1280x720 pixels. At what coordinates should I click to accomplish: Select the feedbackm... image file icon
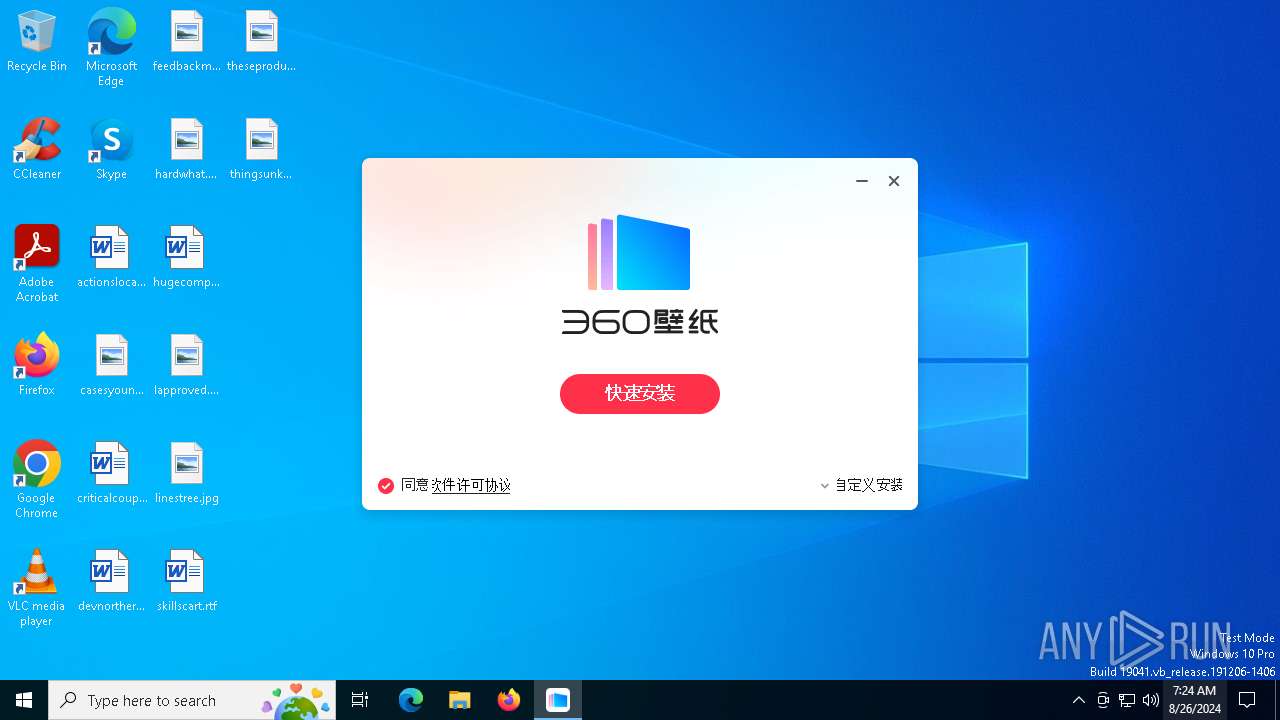186,42
